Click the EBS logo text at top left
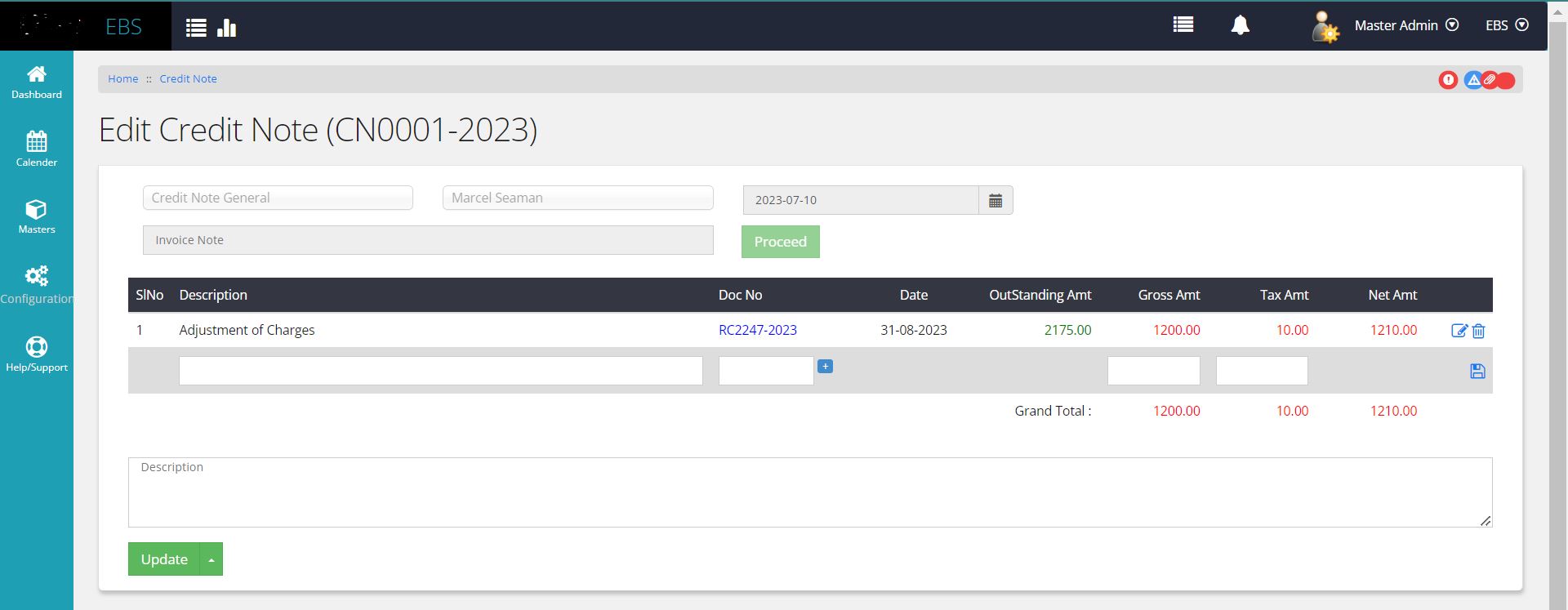Image resolution: width=1568 pixels, height=610 pixels. click(123, 26)
